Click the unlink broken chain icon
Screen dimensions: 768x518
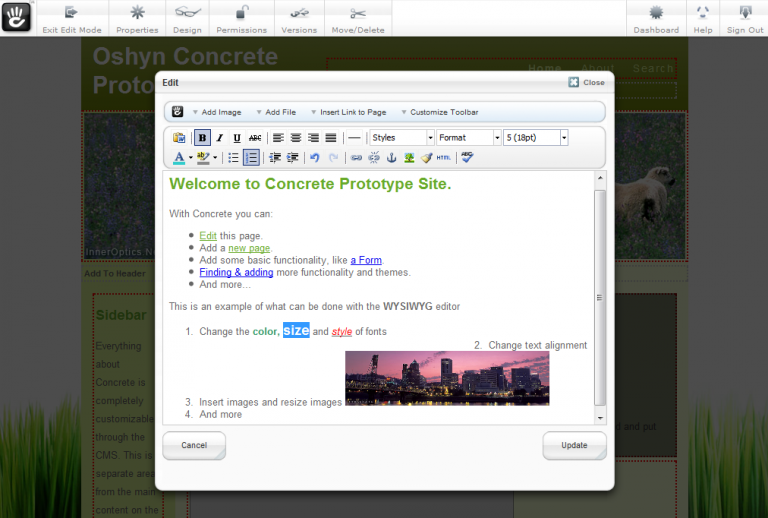pyautogui.click(x=374, y=158)
